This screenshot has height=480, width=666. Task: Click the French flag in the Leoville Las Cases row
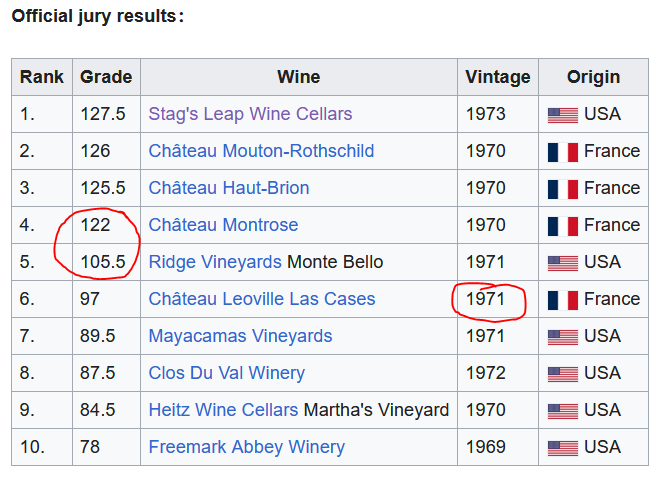[x=562, y=300]
